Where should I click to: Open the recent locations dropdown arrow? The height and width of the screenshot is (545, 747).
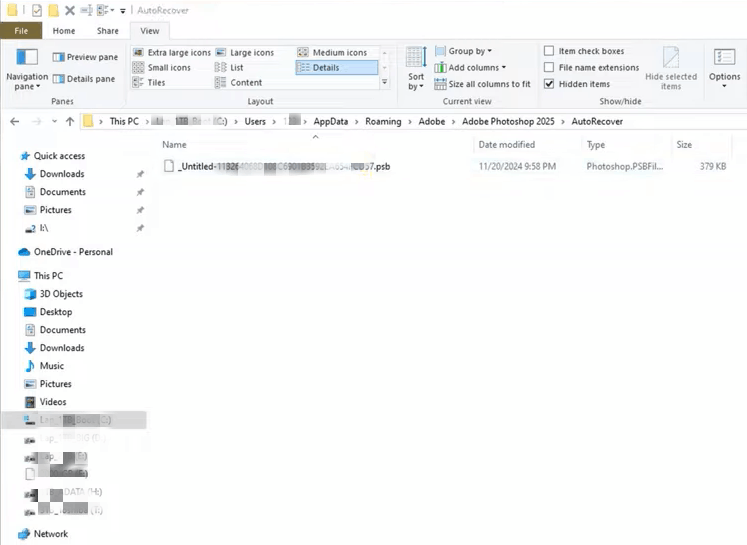click(x=54, y=121)
